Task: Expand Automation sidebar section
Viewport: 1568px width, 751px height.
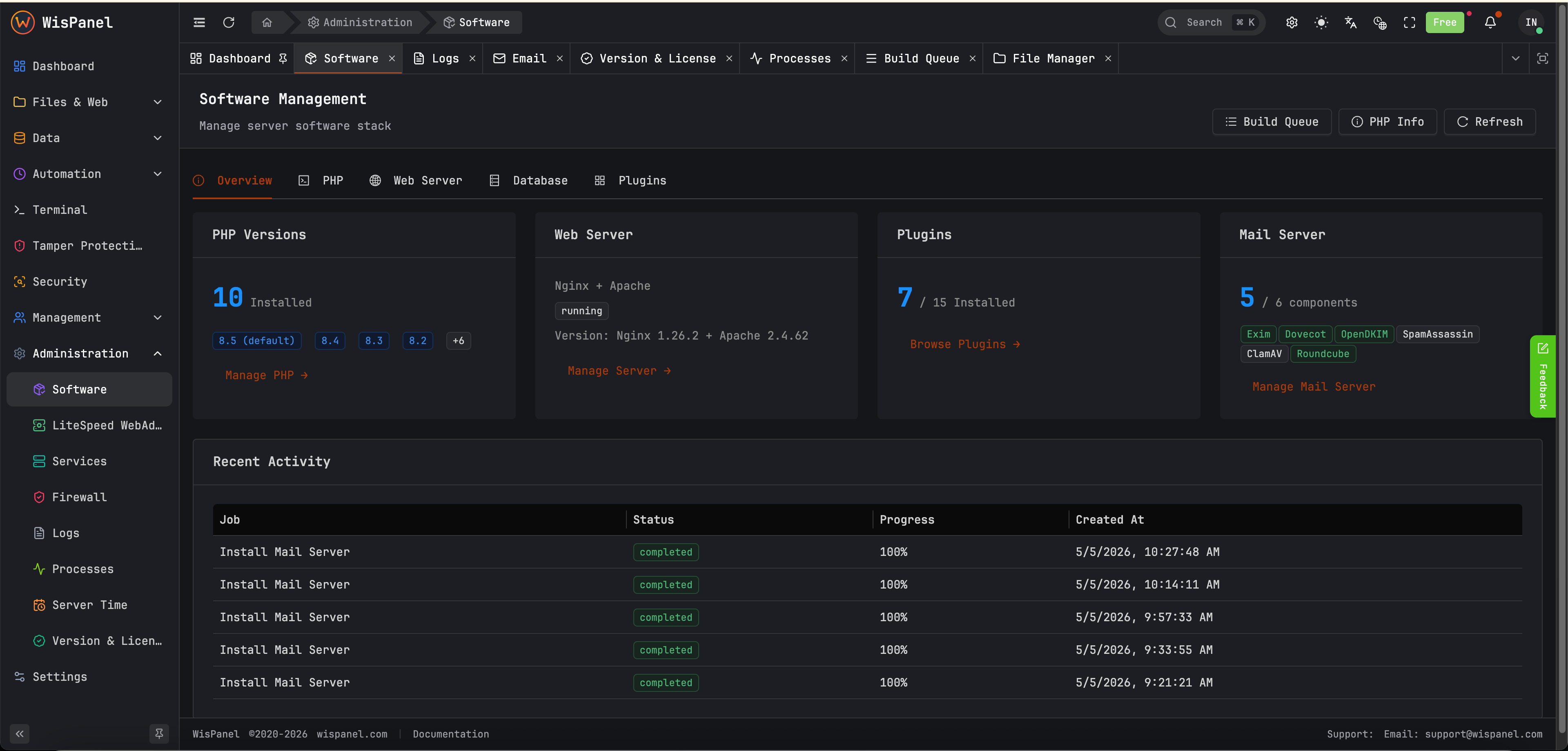Action: click(89, 173)
